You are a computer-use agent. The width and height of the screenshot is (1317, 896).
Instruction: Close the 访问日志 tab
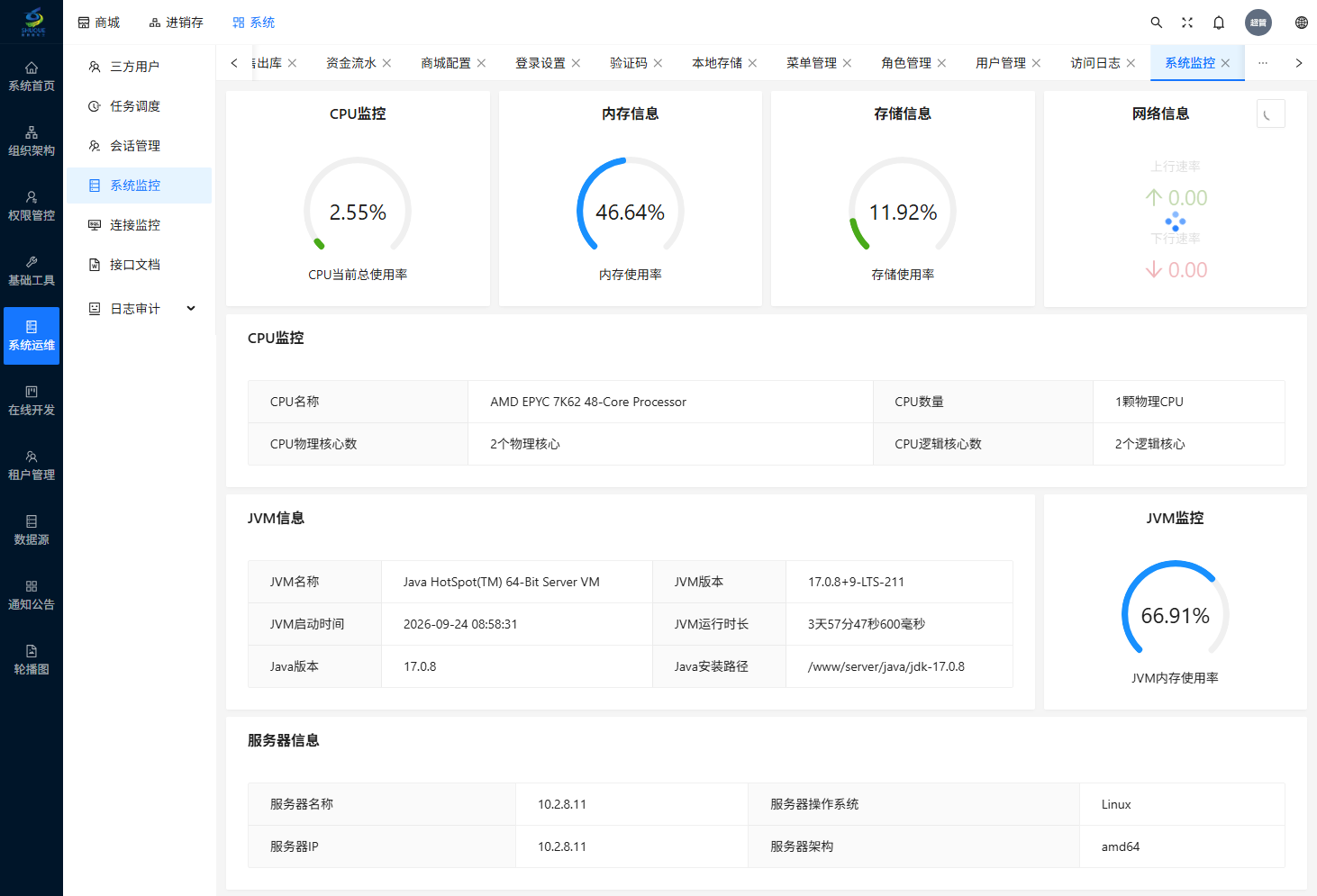pyautogui.click(x=1131, y=63)
